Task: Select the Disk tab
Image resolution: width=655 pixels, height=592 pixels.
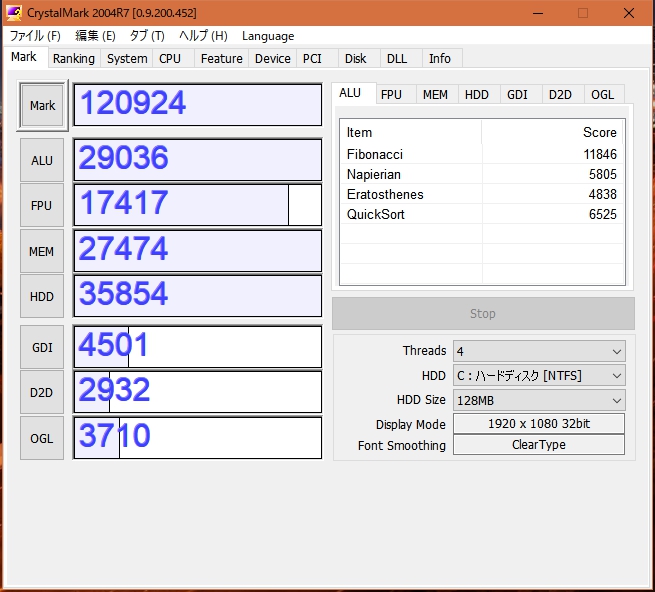Action: (356, 59)
